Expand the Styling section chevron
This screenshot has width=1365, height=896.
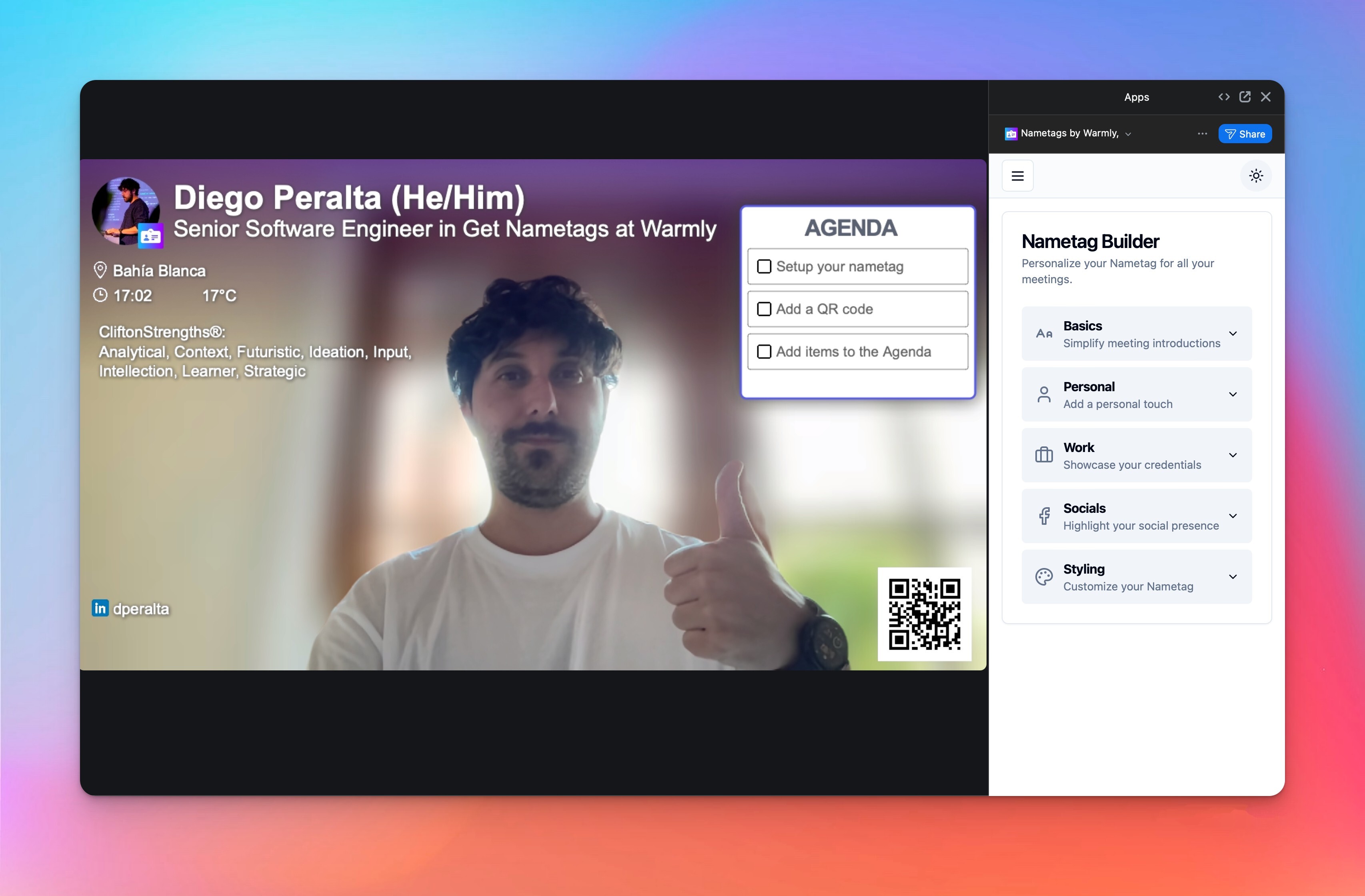[x=1233, y=576]
